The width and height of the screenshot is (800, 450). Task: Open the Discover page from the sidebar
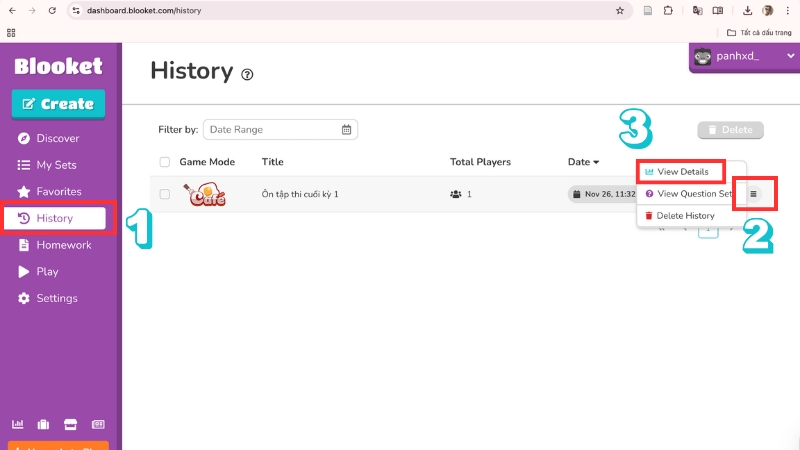(x=57, y=138)
